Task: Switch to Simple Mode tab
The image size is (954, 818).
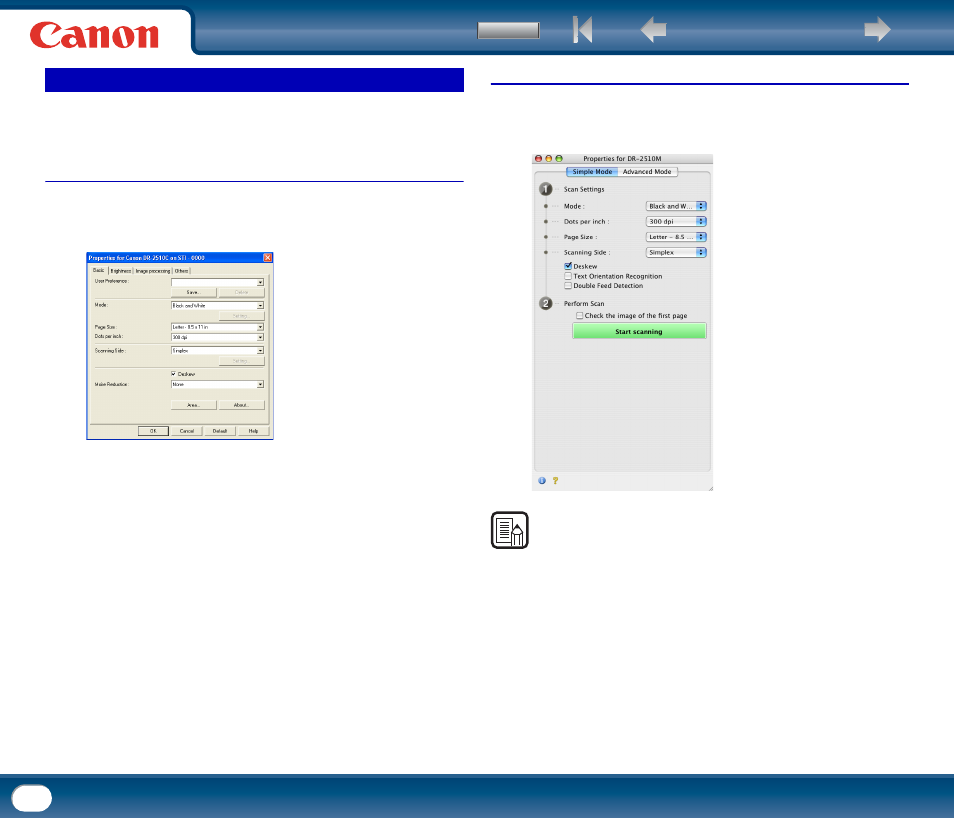Action: click(x=592, y=172)
